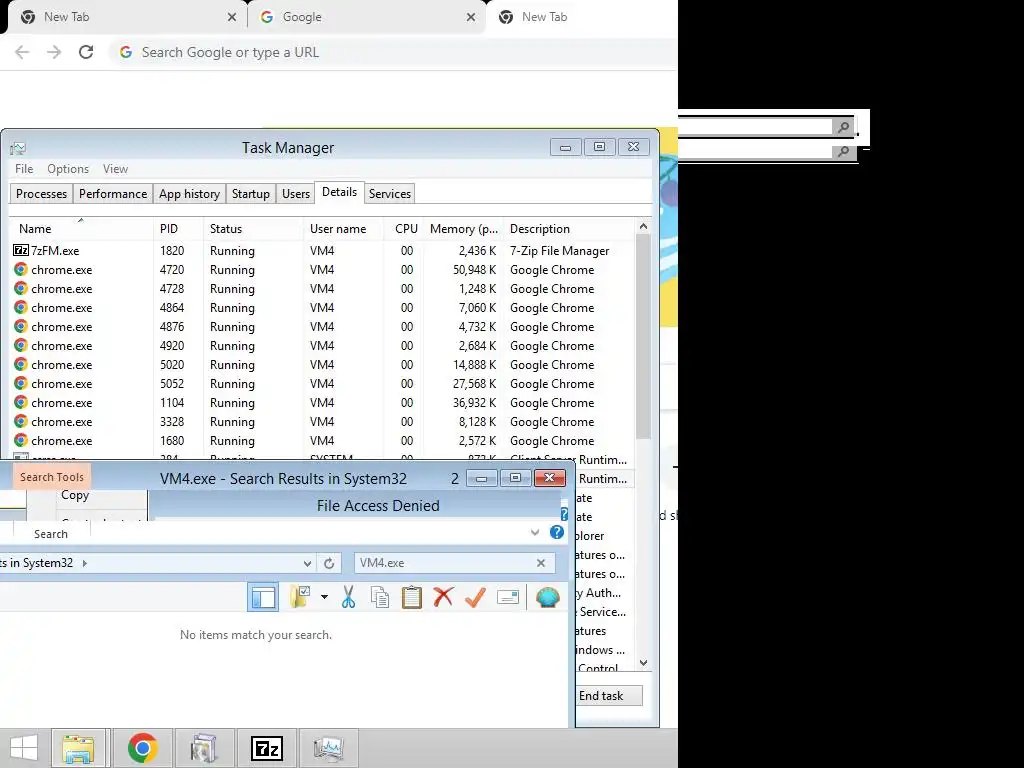Click the envelope E-mail icon
This screenshot has width=1024, height=768.
pyautogui.click(x=508, y=597)
